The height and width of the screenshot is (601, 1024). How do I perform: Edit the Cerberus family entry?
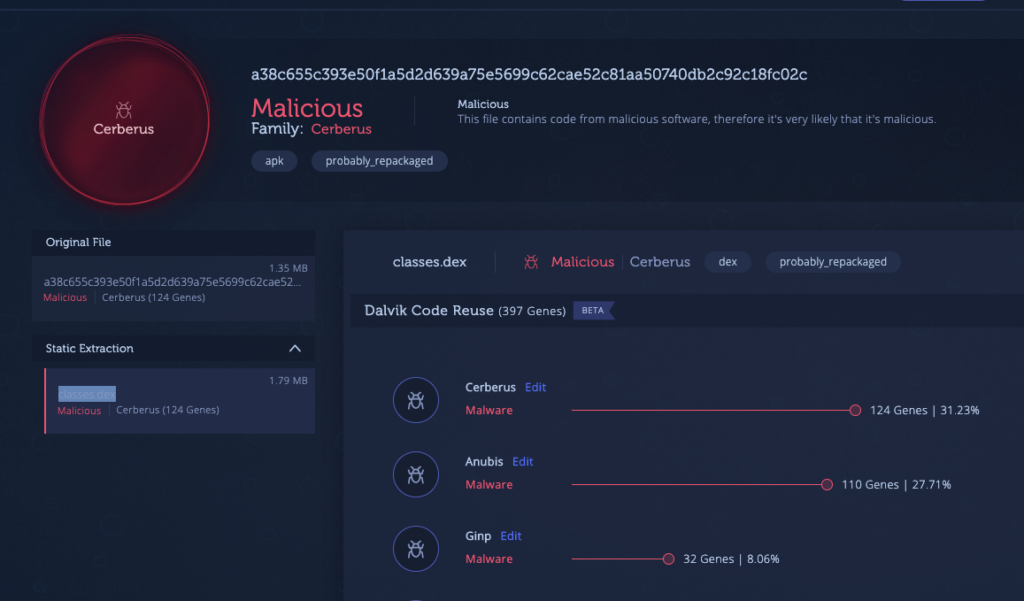pos(536,387)
